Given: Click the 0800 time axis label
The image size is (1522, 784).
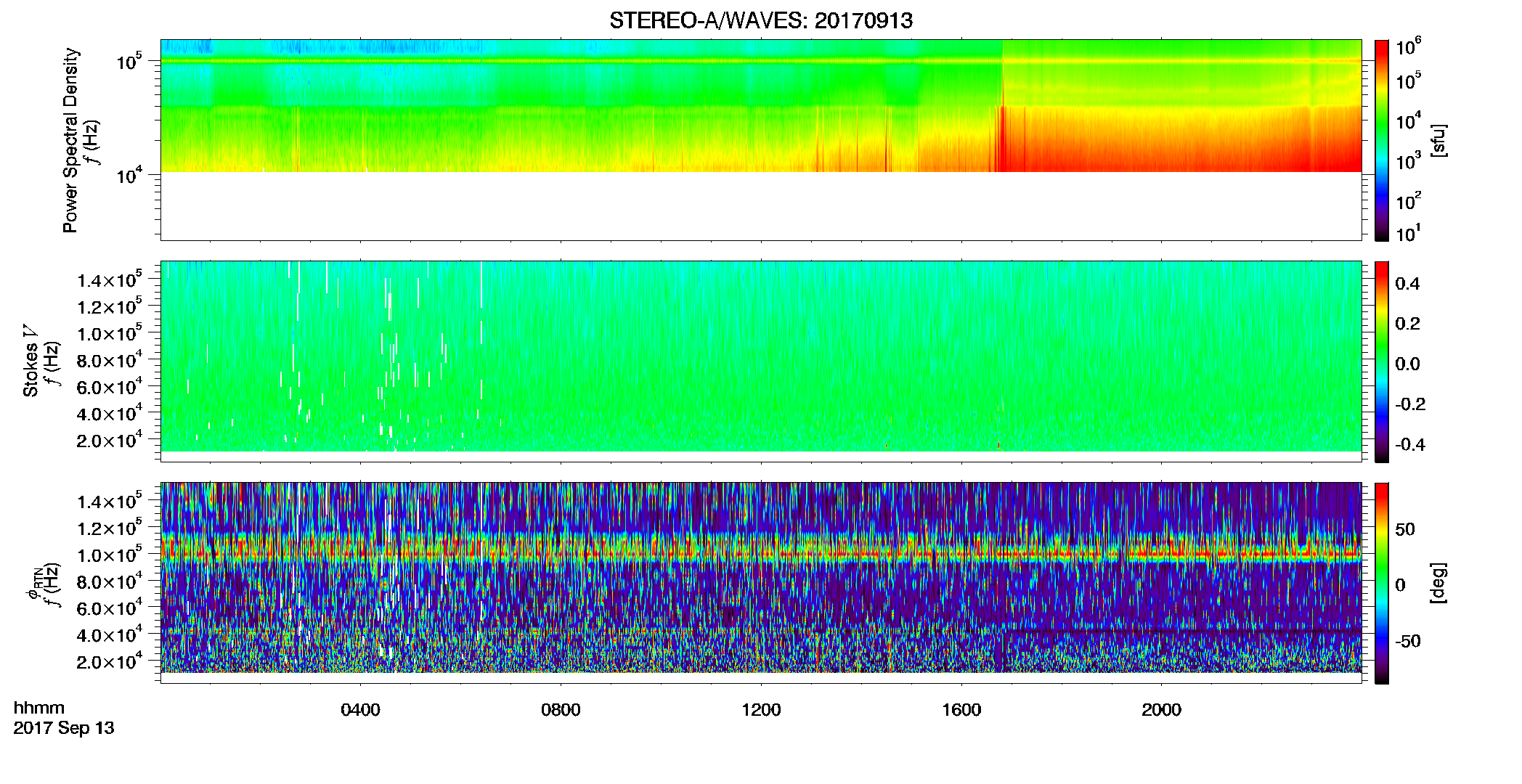Looking at the screenshot, I should coord(561,710).
